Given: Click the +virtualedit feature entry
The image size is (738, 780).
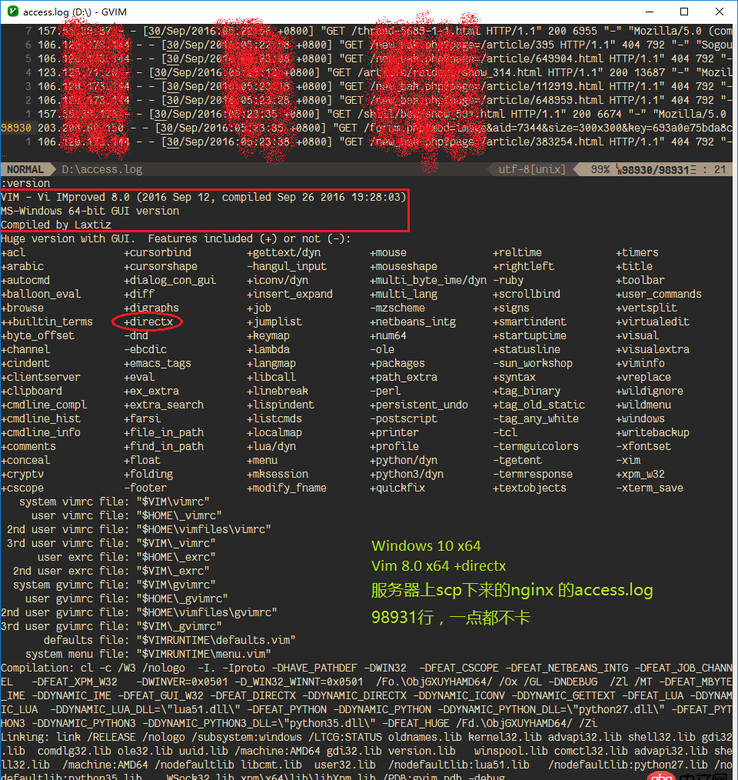Looking at the screenshot, I should tap(652, 322).
